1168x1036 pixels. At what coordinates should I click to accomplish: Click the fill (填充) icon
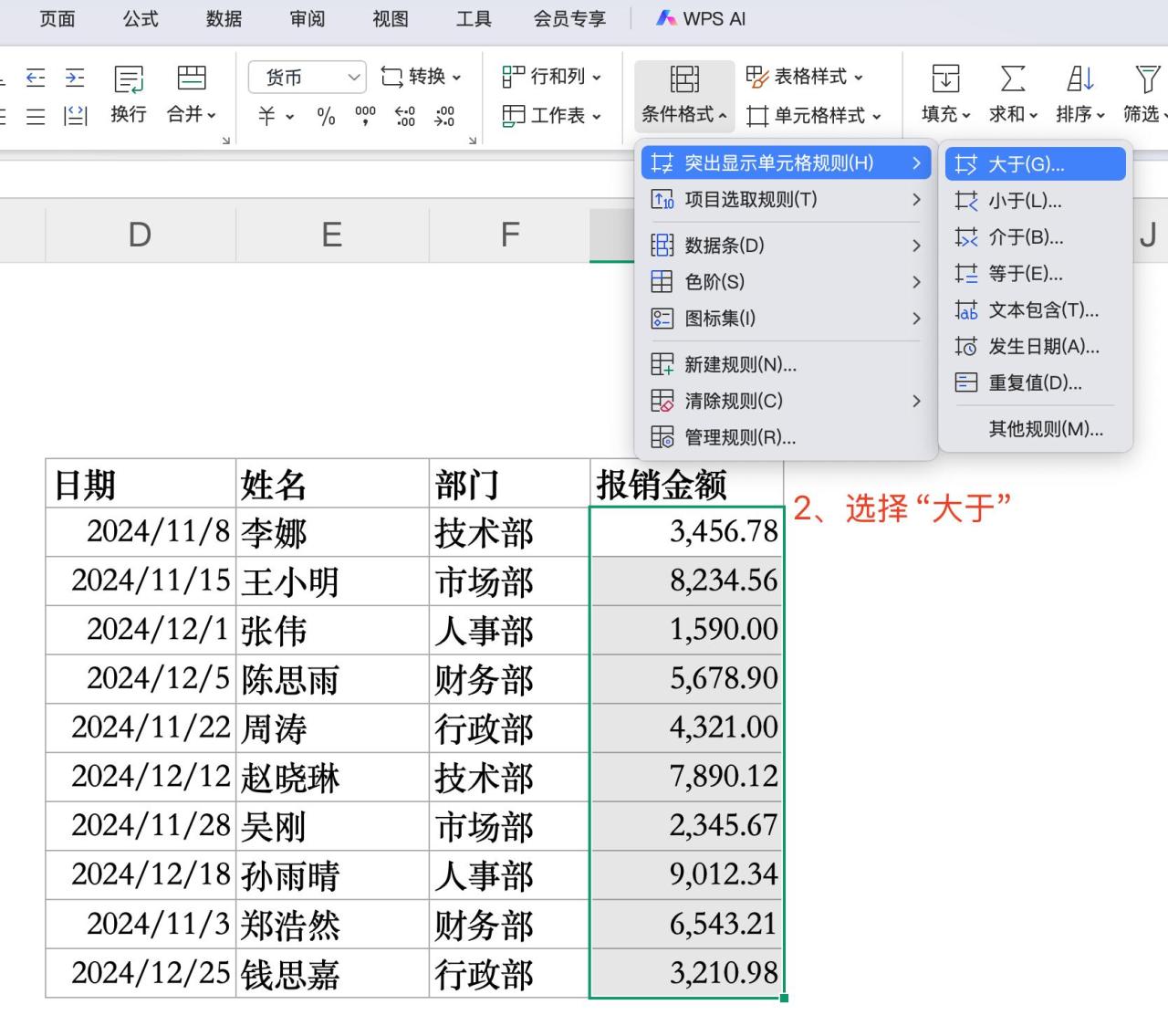(945, 78)
